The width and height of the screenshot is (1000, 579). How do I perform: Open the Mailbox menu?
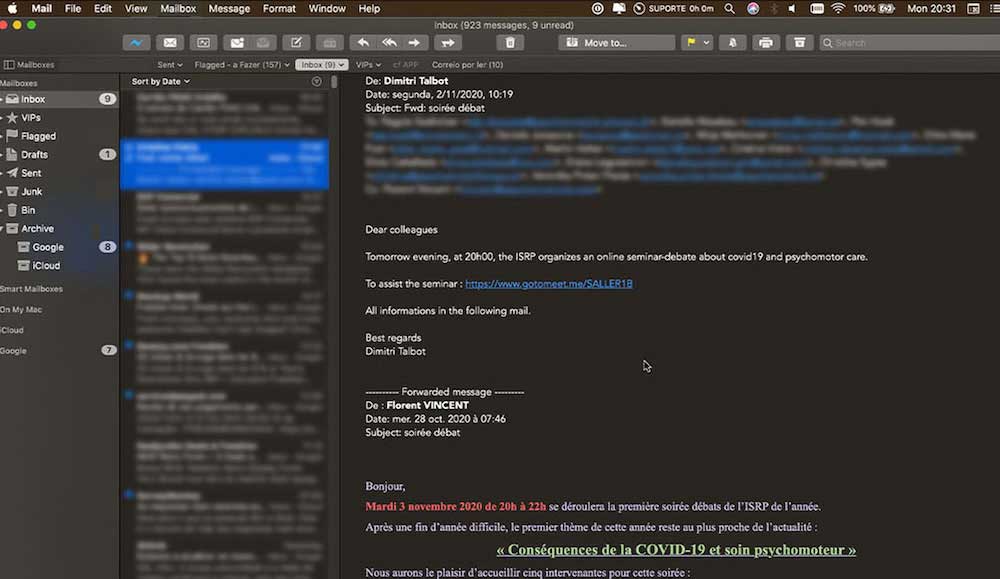178,8
